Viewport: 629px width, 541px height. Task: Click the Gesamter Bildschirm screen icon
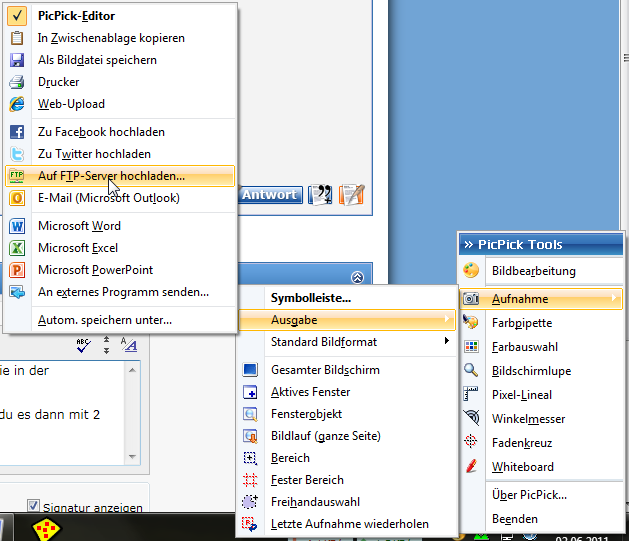click(x=250, y=370)
